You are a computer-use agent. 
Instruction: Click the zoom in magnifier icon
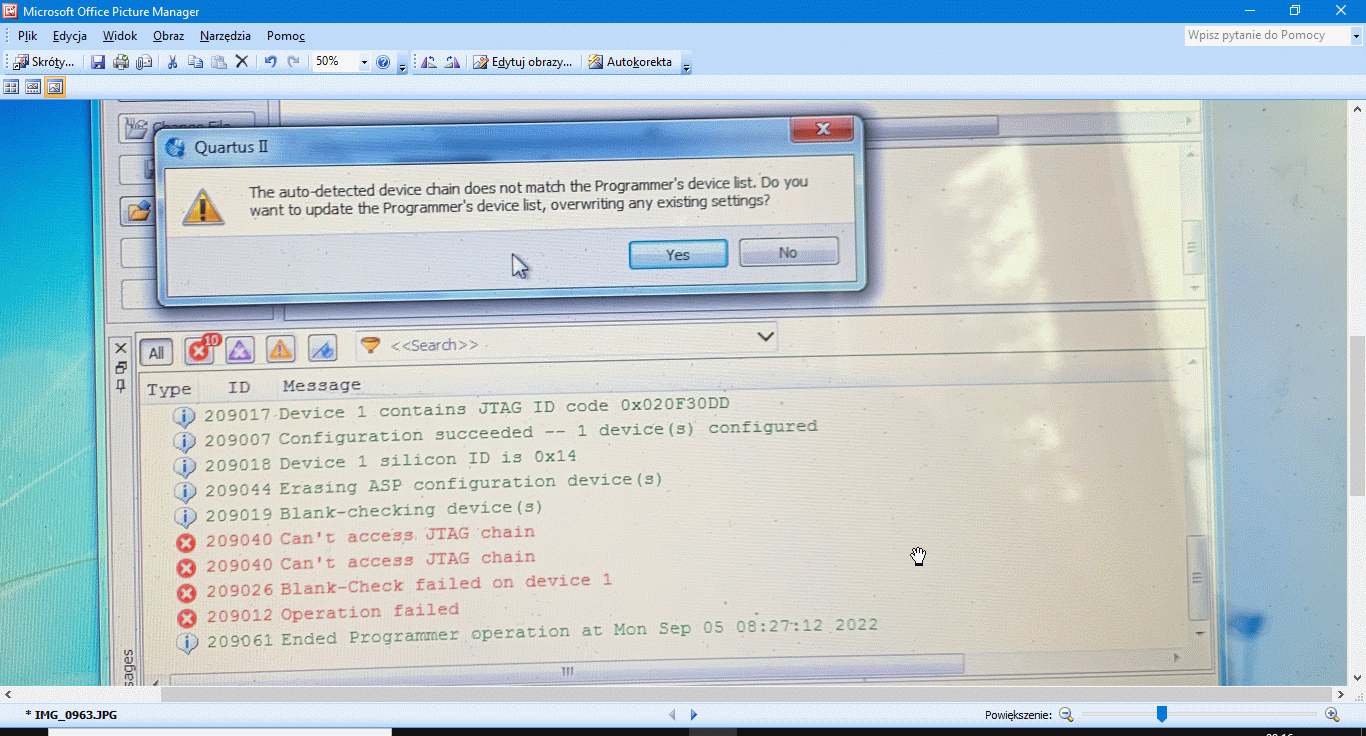tap(1332, 714)
